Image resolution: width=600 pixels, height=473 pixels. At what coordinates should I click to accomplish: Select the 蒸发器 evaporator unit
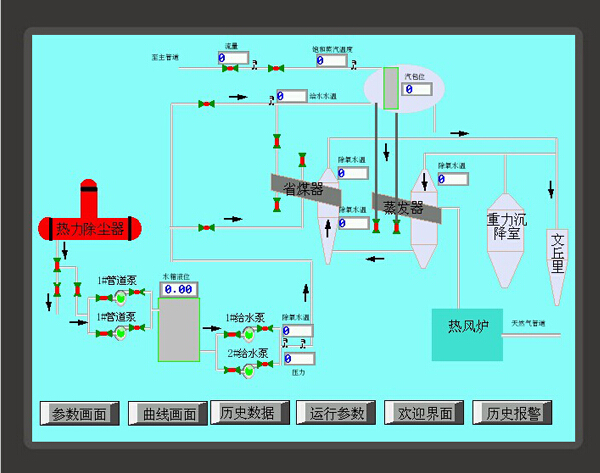point(404,208)
